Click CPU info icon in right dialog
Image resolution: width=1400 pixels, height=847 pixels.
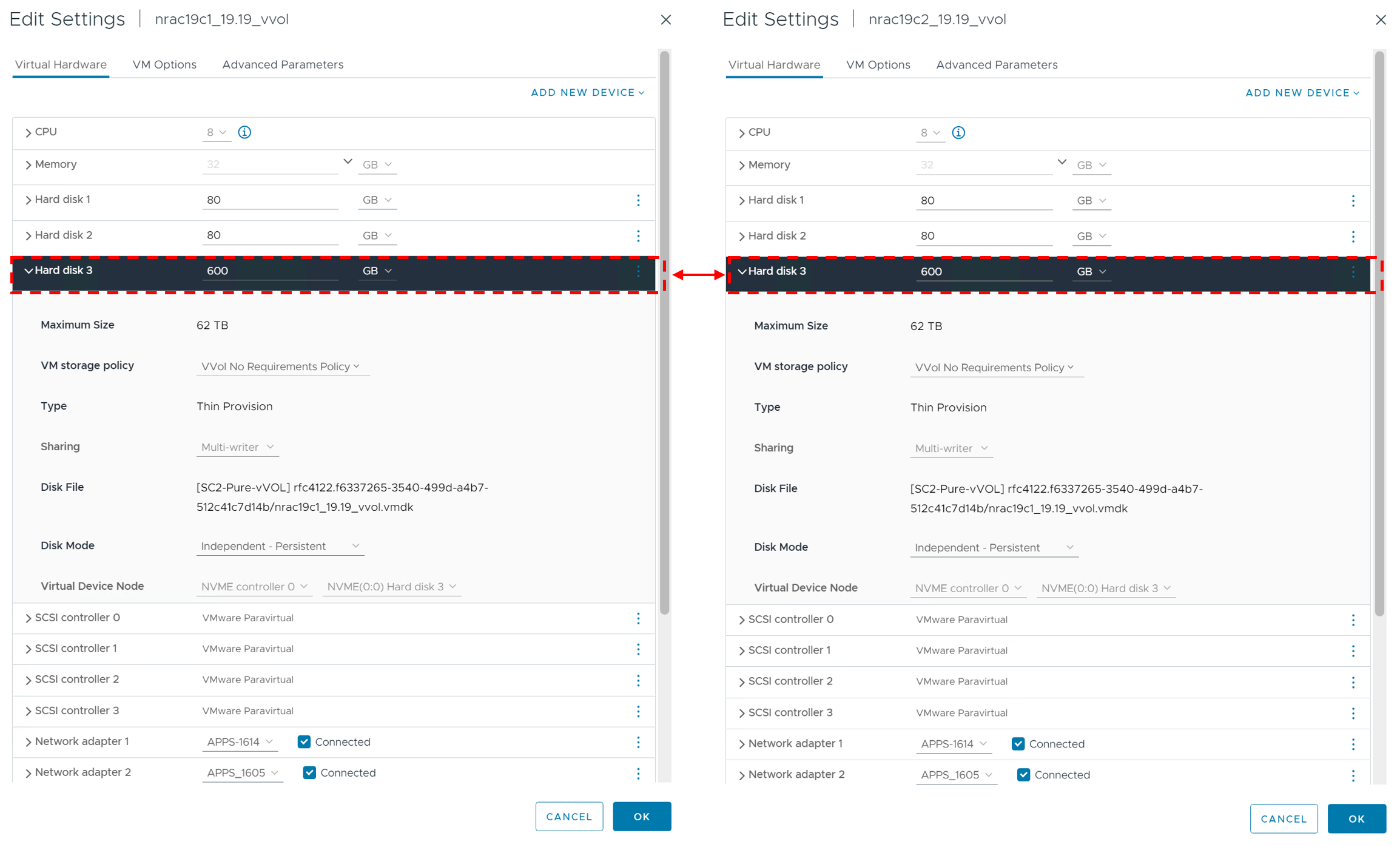tap(958, 133)
